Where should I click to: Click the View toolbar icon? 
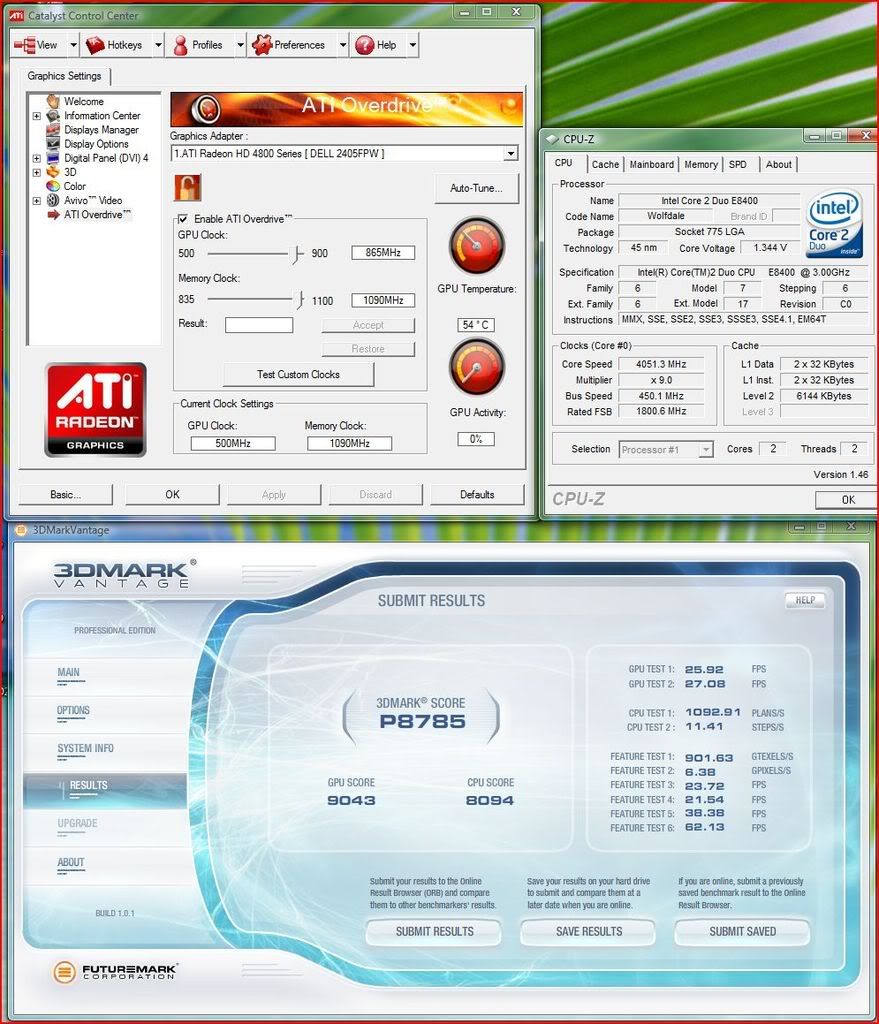pyautogui.click(x=24, y=45)
